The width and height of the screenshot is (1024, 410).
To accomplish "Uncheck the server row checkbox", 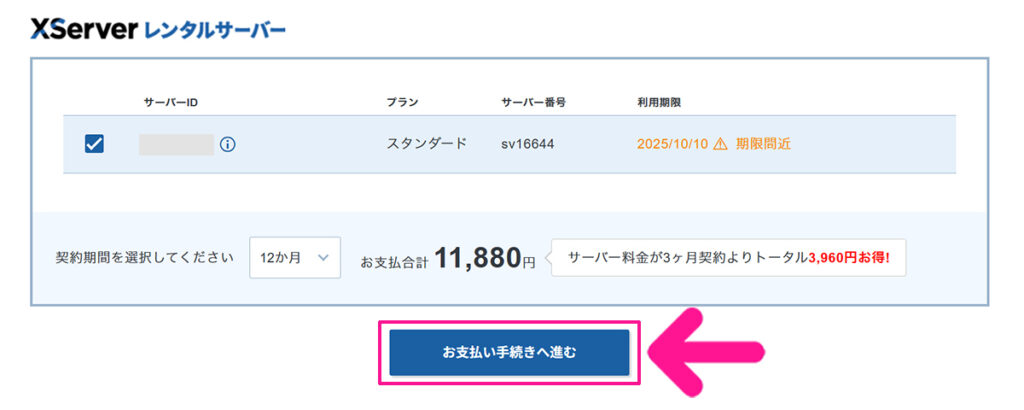I will (x=94, y=144).
